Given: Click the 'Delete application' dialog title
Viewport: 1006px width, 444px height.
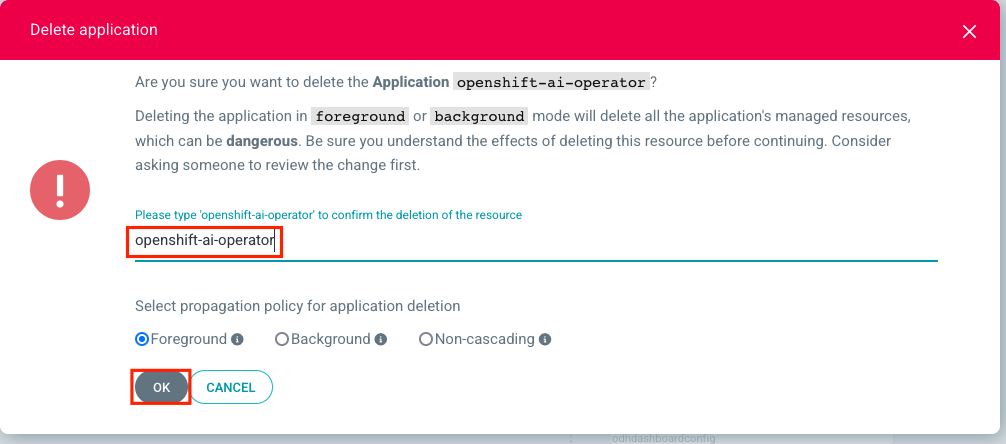Looking at the screenshot, I should (94, 30).
